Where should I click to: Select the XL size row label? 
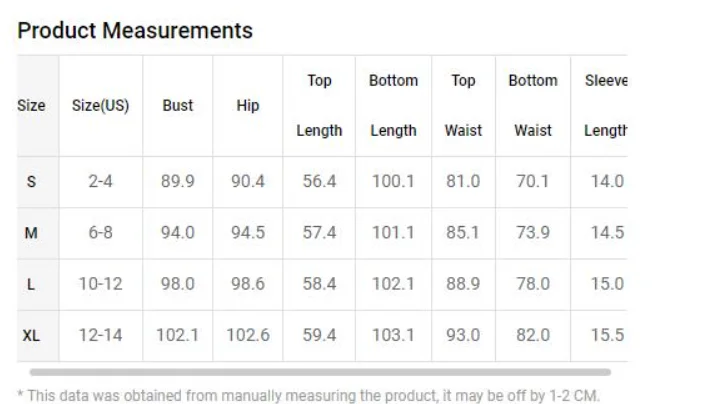31,336
